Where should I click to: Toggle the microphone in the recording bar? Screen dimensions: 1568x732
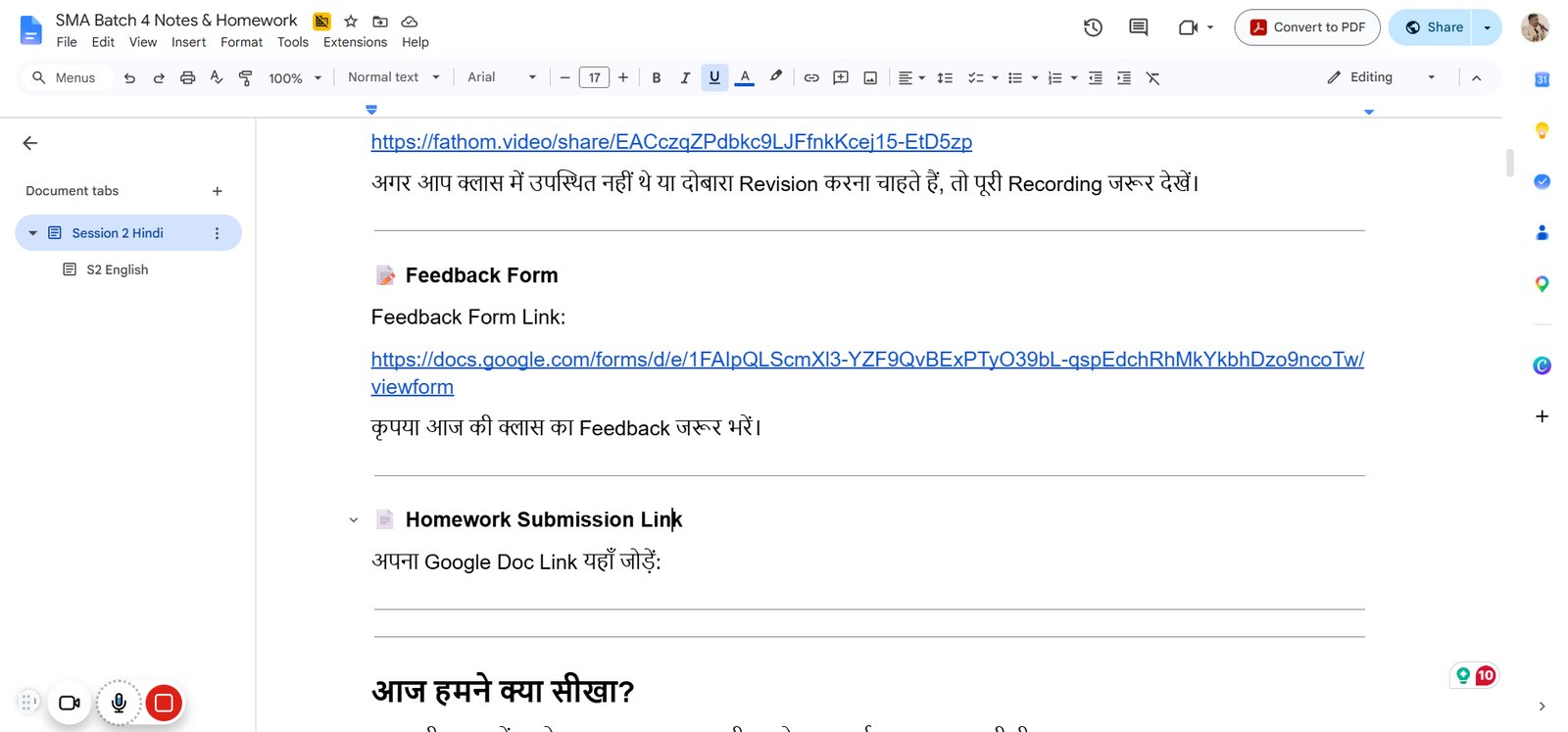point(119,703)
